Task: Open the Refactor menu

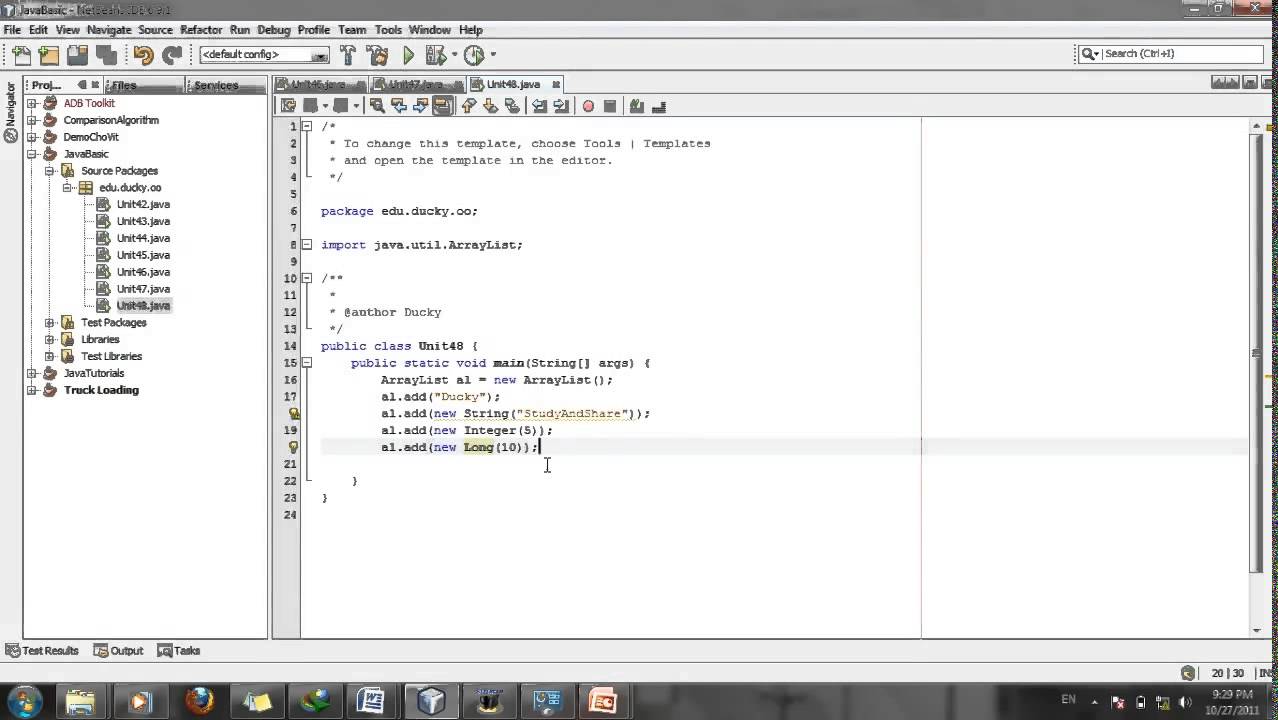Action: 201,30
